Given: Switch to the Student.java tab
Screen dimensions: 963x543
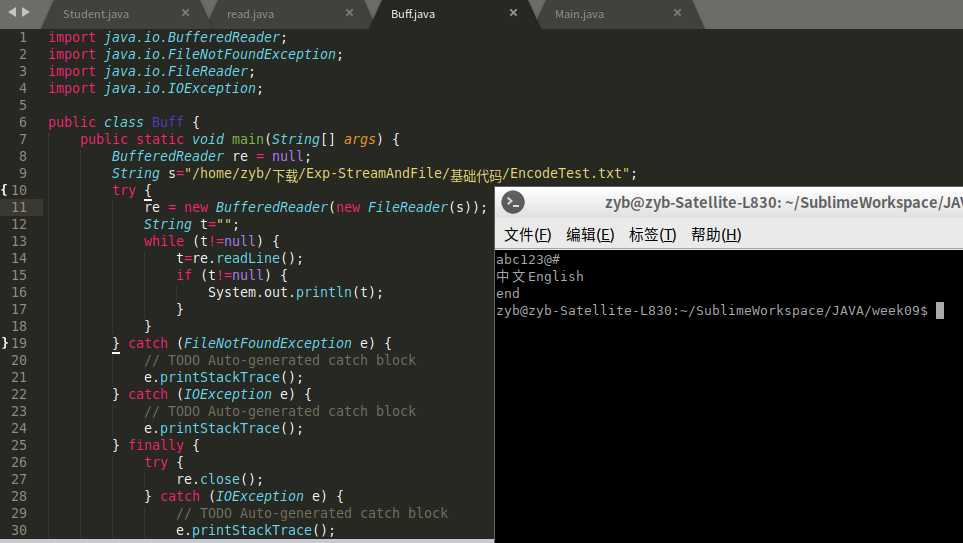Looking at the screenshot, I should (95, 14).
